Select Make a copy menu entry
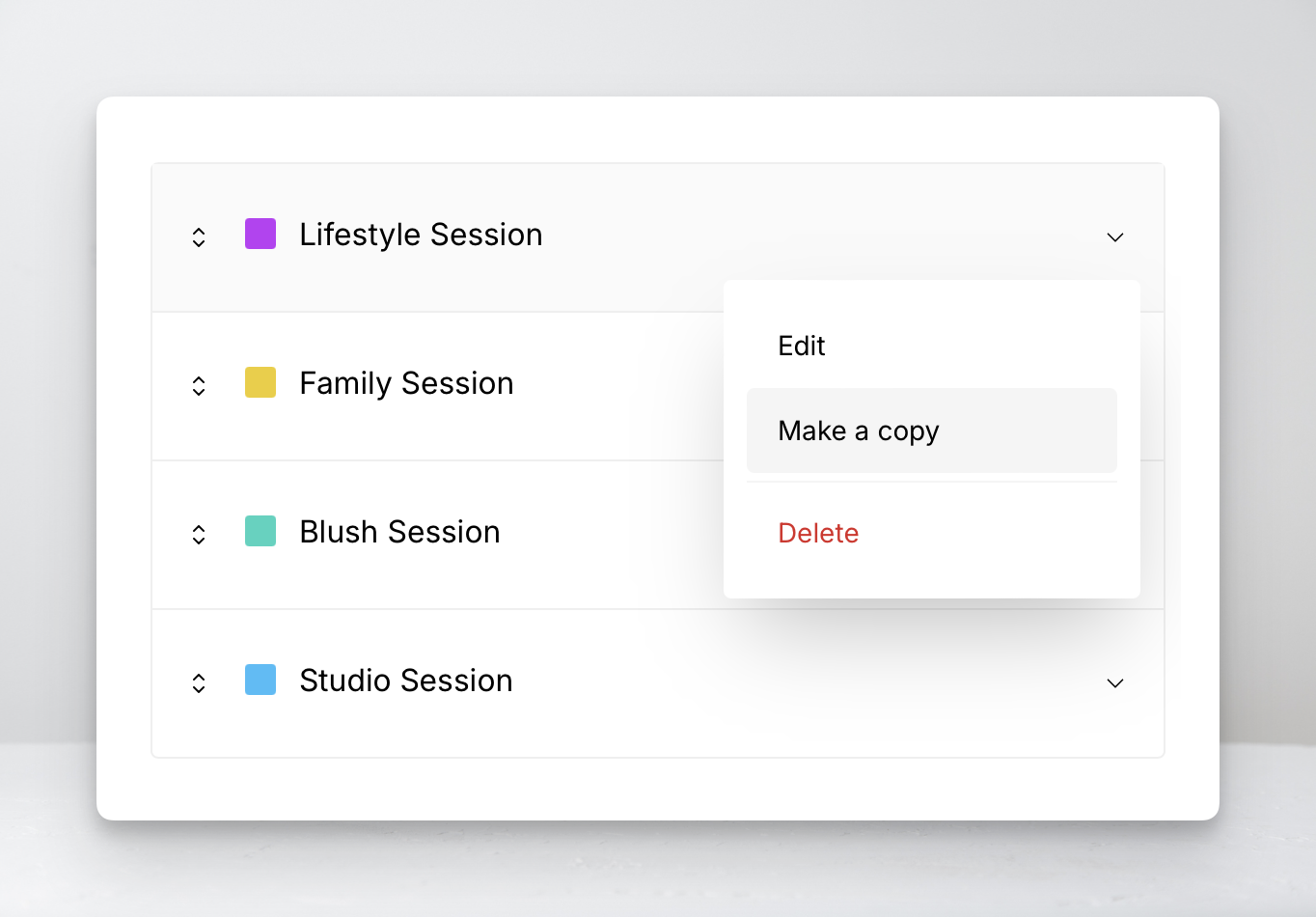 pos(932,431)
